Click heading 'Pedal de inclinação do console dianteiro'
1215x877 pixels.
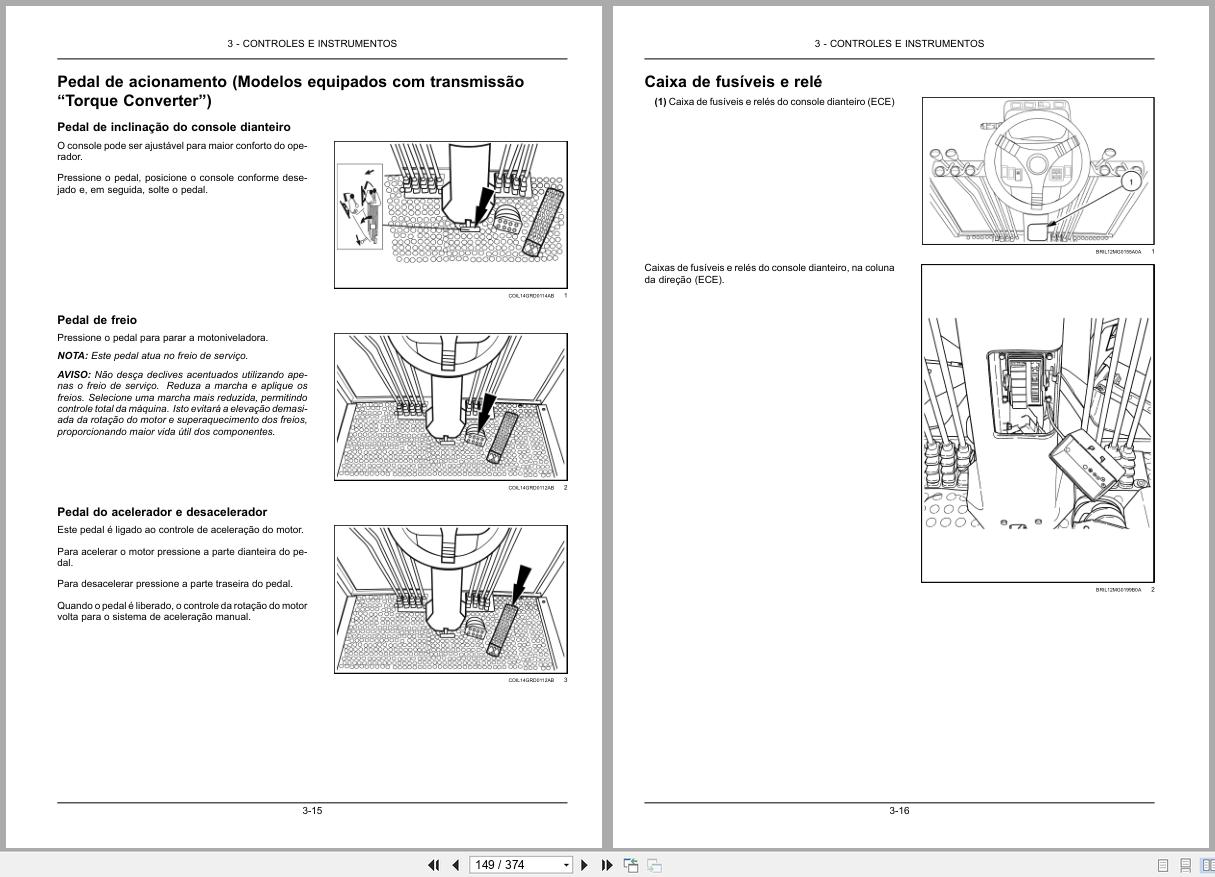[174, 127]
